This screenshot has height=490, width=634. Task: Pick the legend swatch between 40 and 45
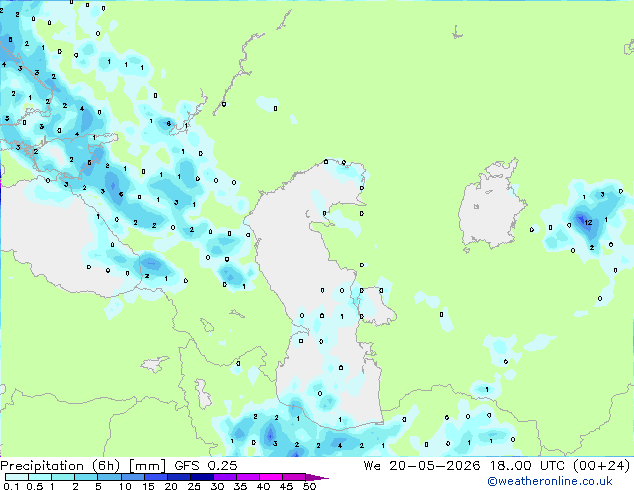(x=271, y=477)
